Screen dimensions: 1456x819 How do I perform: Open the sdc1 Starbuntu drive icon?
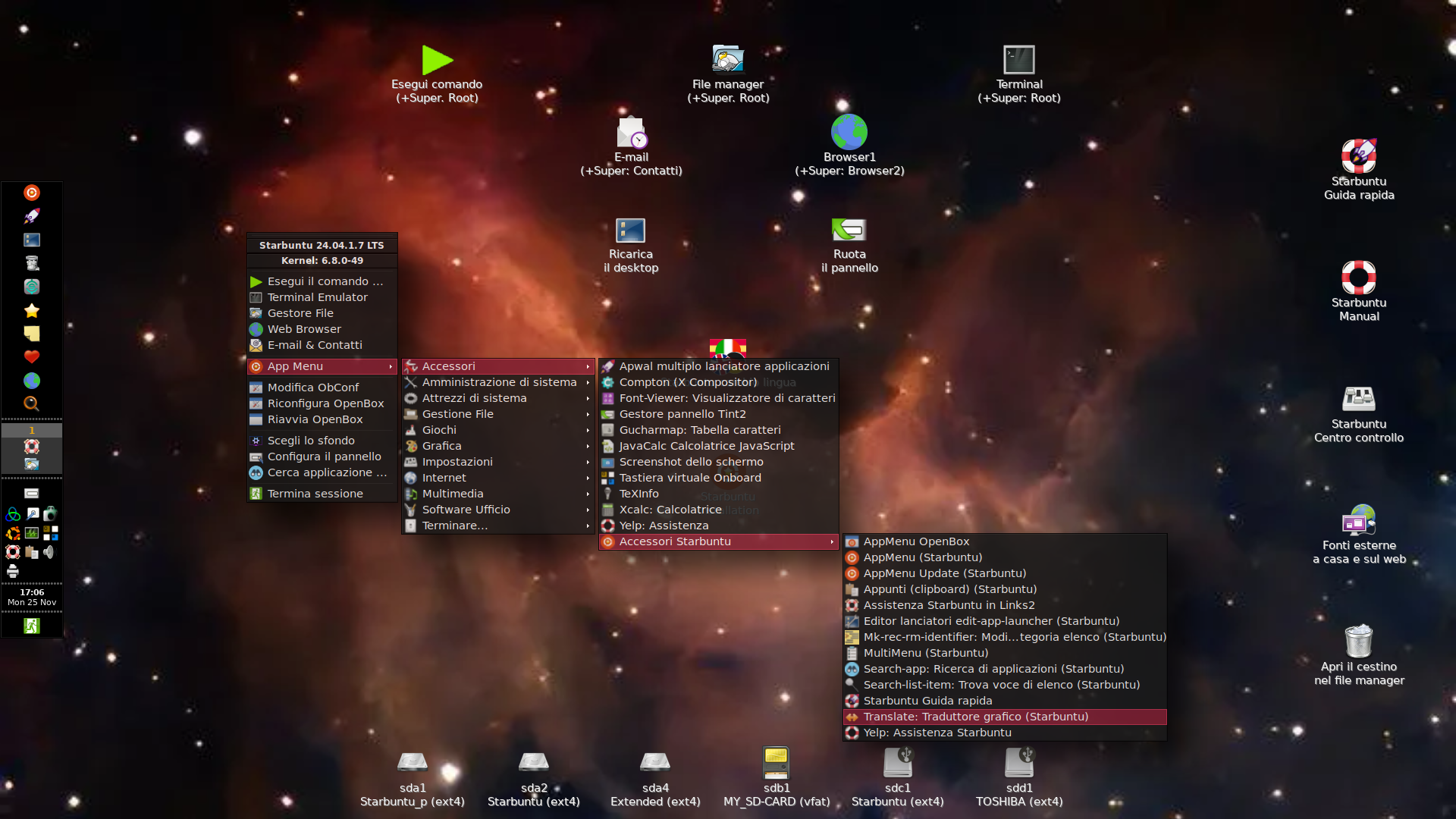click(x=898, y=778)
